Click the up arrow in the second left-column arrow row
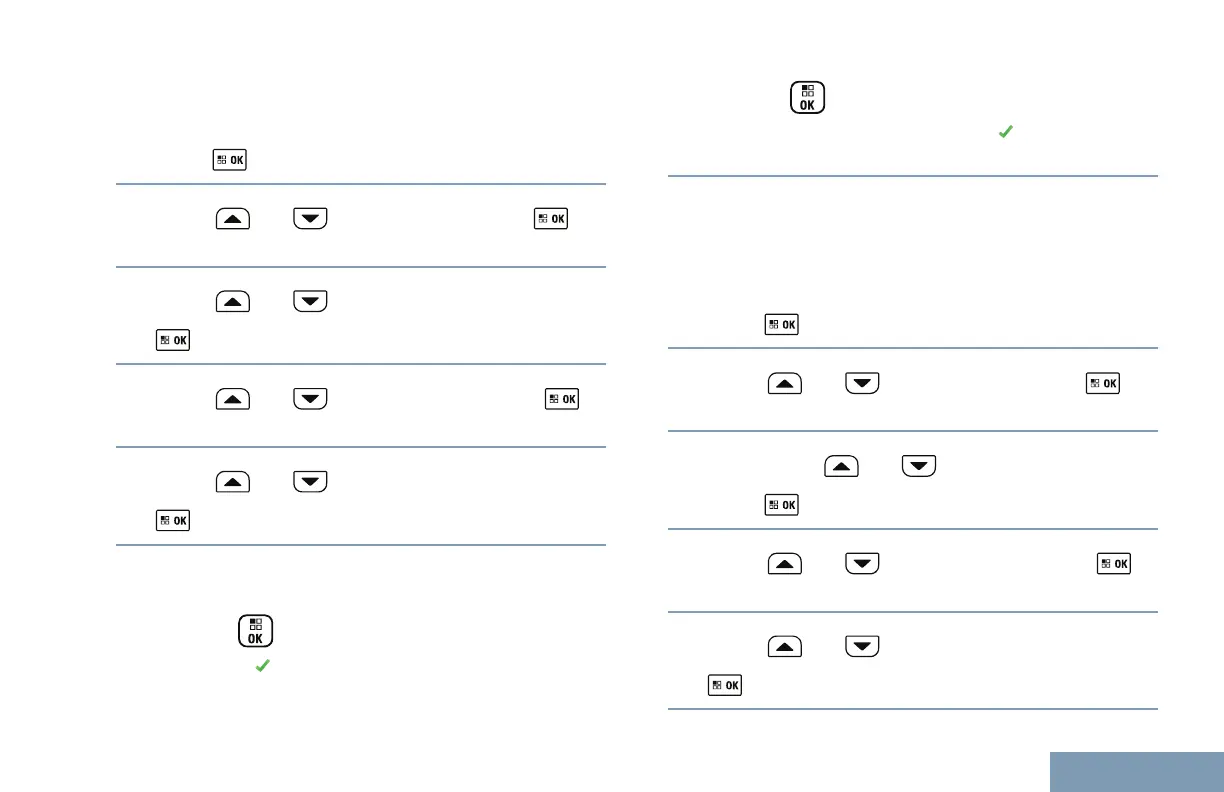 [231, 301]
